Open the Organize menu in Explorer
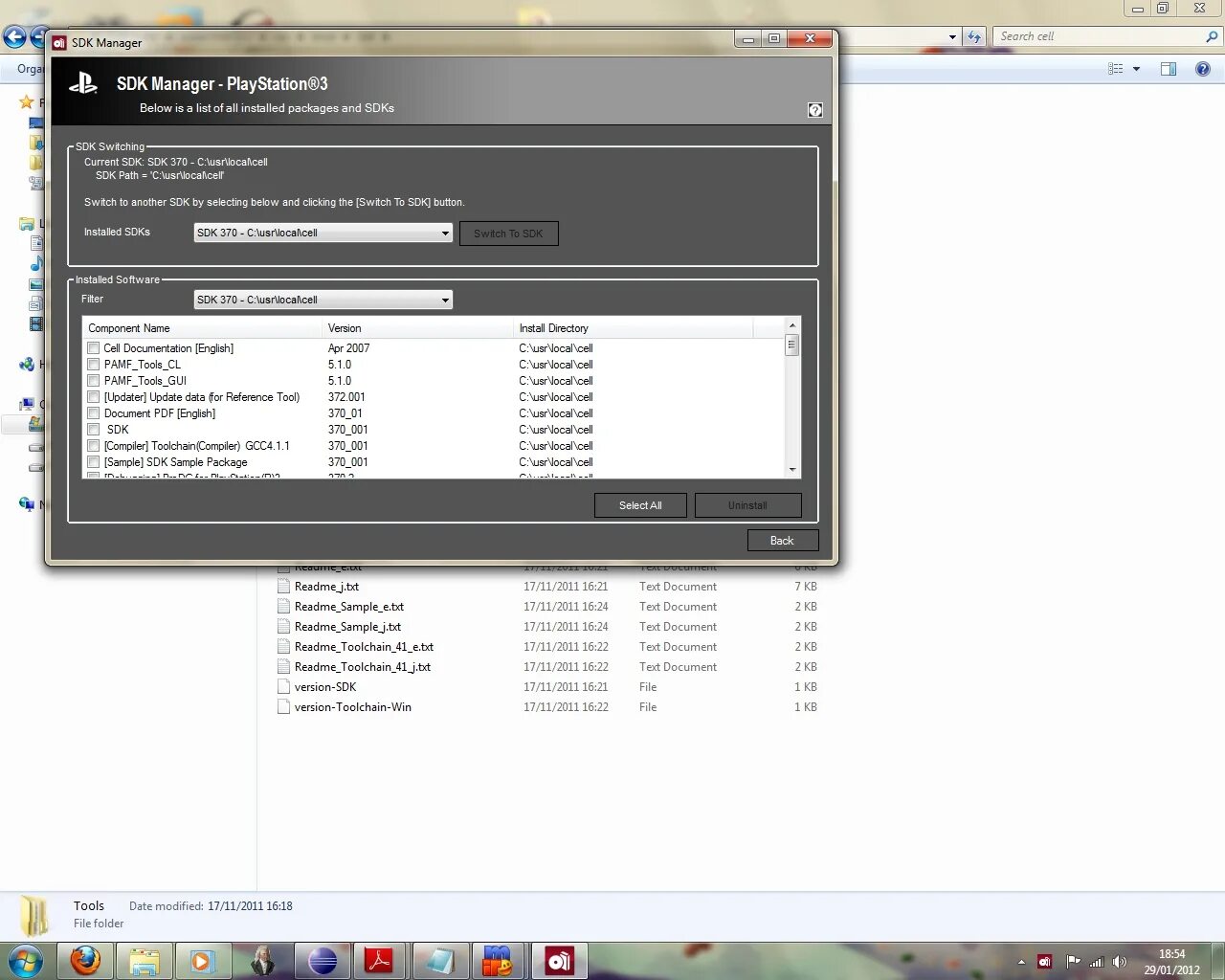 30,69
